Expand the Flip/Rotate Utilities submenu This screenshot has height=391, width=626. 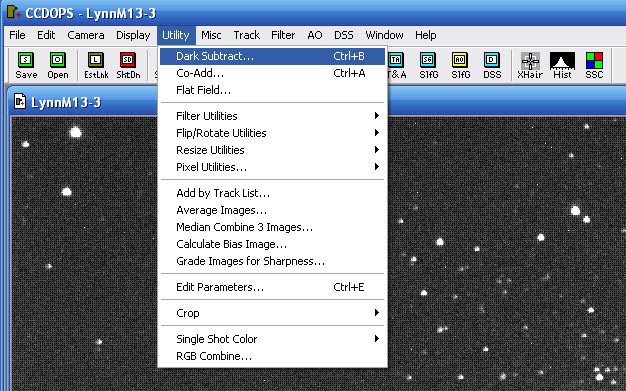273,133
